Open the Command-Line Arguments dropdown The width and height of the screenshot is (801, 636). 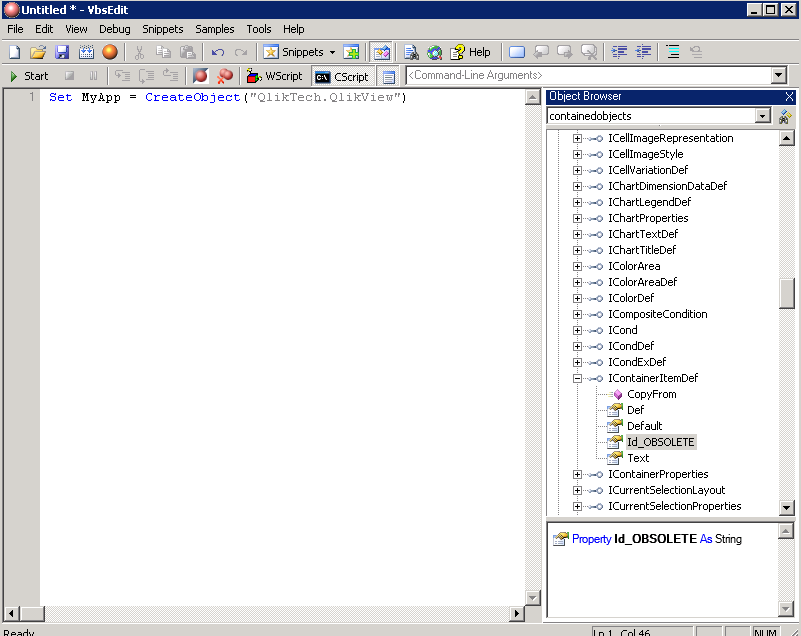pyautogui.click(x=778, y=76)
